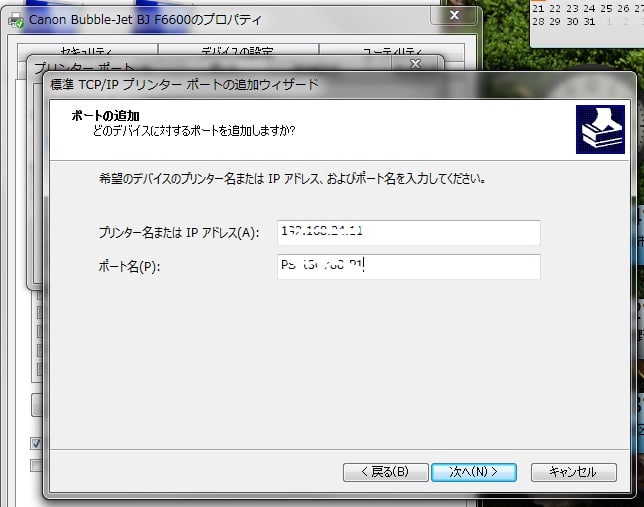This screenshot has width=644, height=507.
Task: Cancel the wizard with キャンセル button
Action: pyautogui.click(x=573, y=472)
